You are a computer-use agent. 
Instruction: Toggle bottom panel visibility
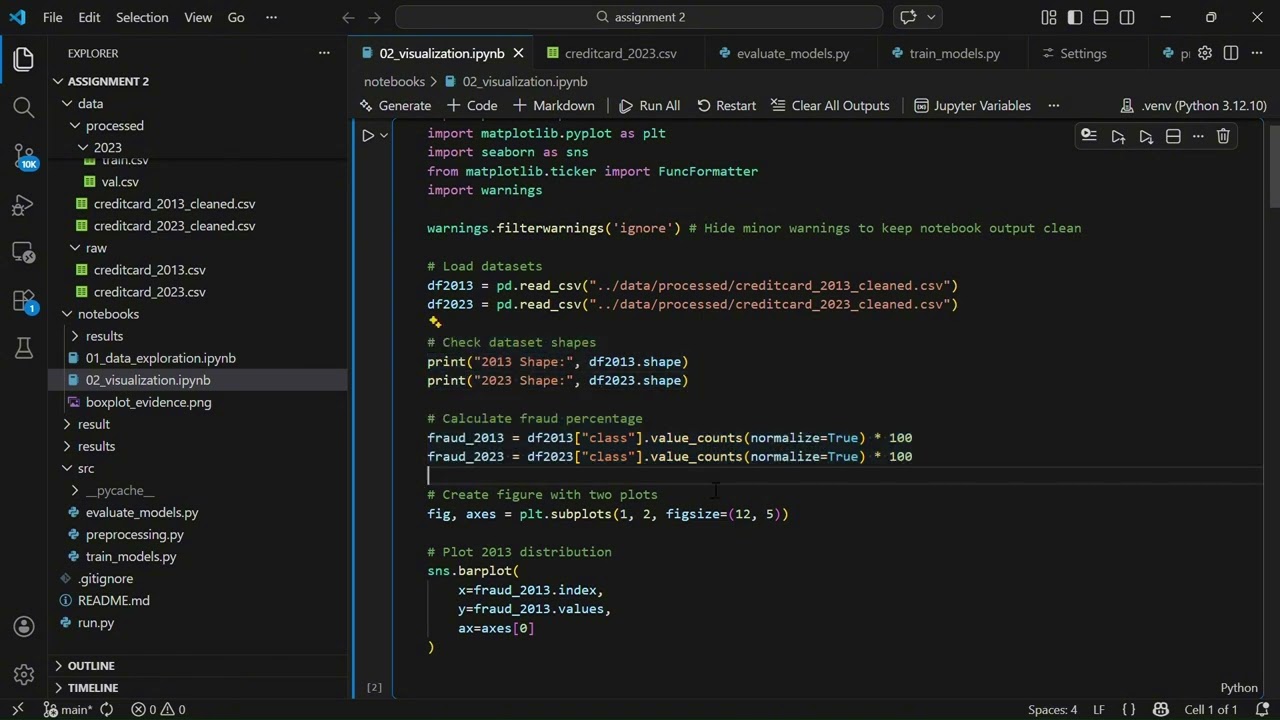[1101, 17]
